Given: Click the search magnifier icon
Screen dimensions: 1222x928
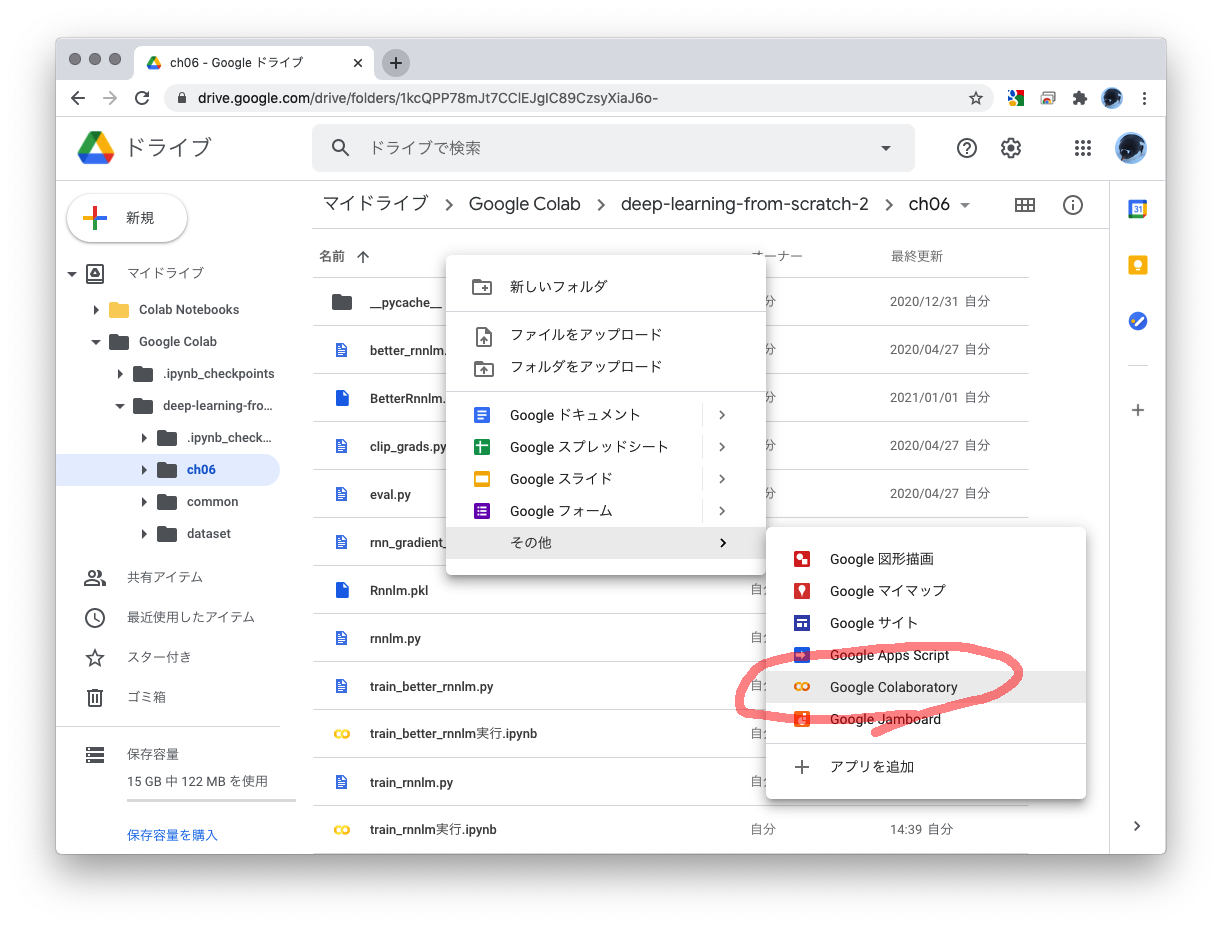Looking at the screenshot, I should coord(341,148).
